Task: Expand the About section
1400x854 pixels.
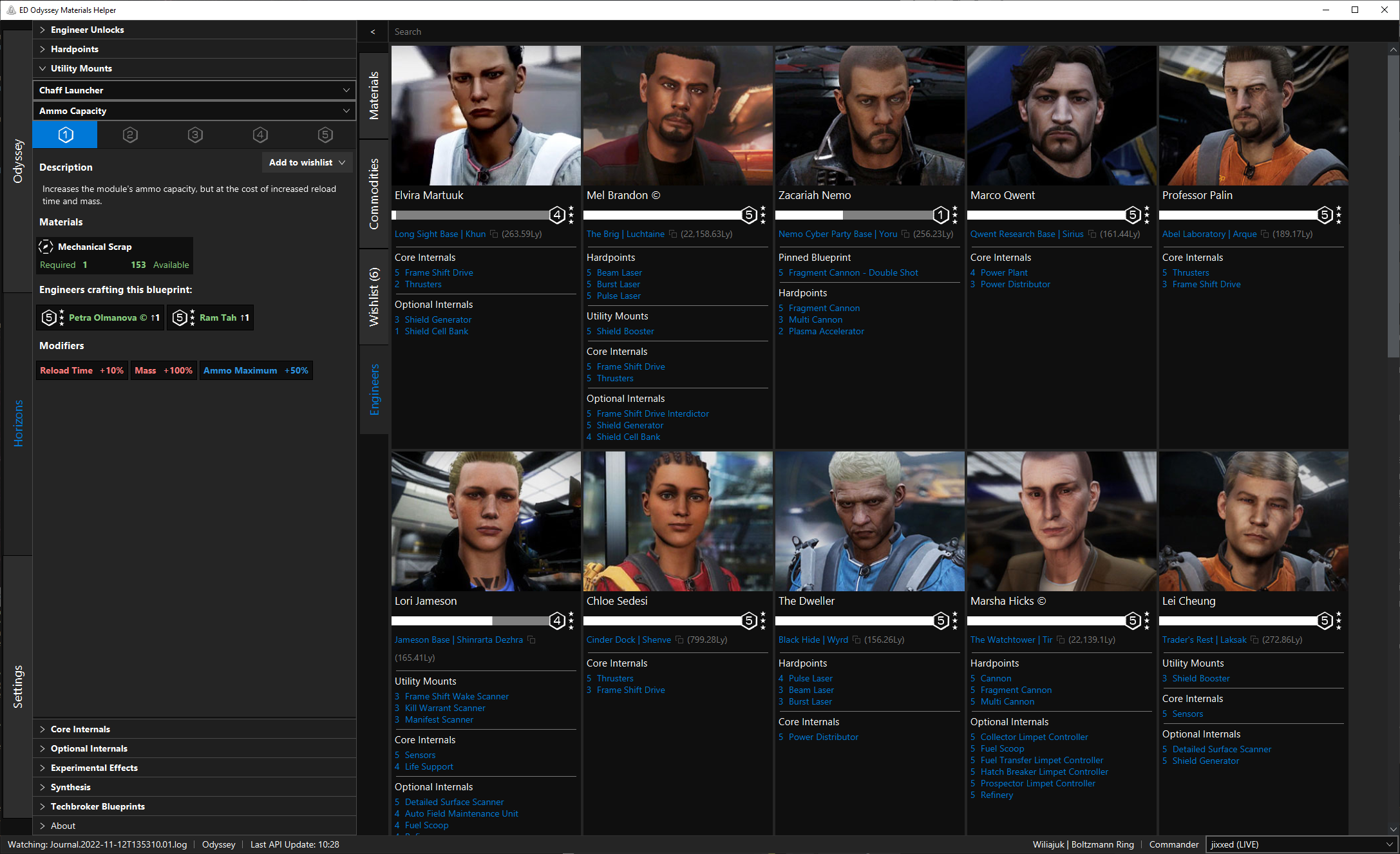Action: [194, 826]
